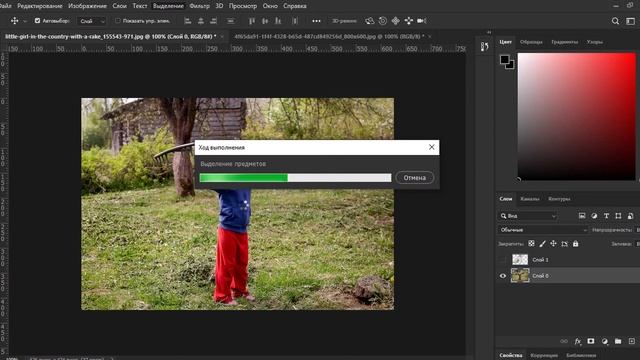
Task: Select the Move tool icon in options bar
Action: 14,21
